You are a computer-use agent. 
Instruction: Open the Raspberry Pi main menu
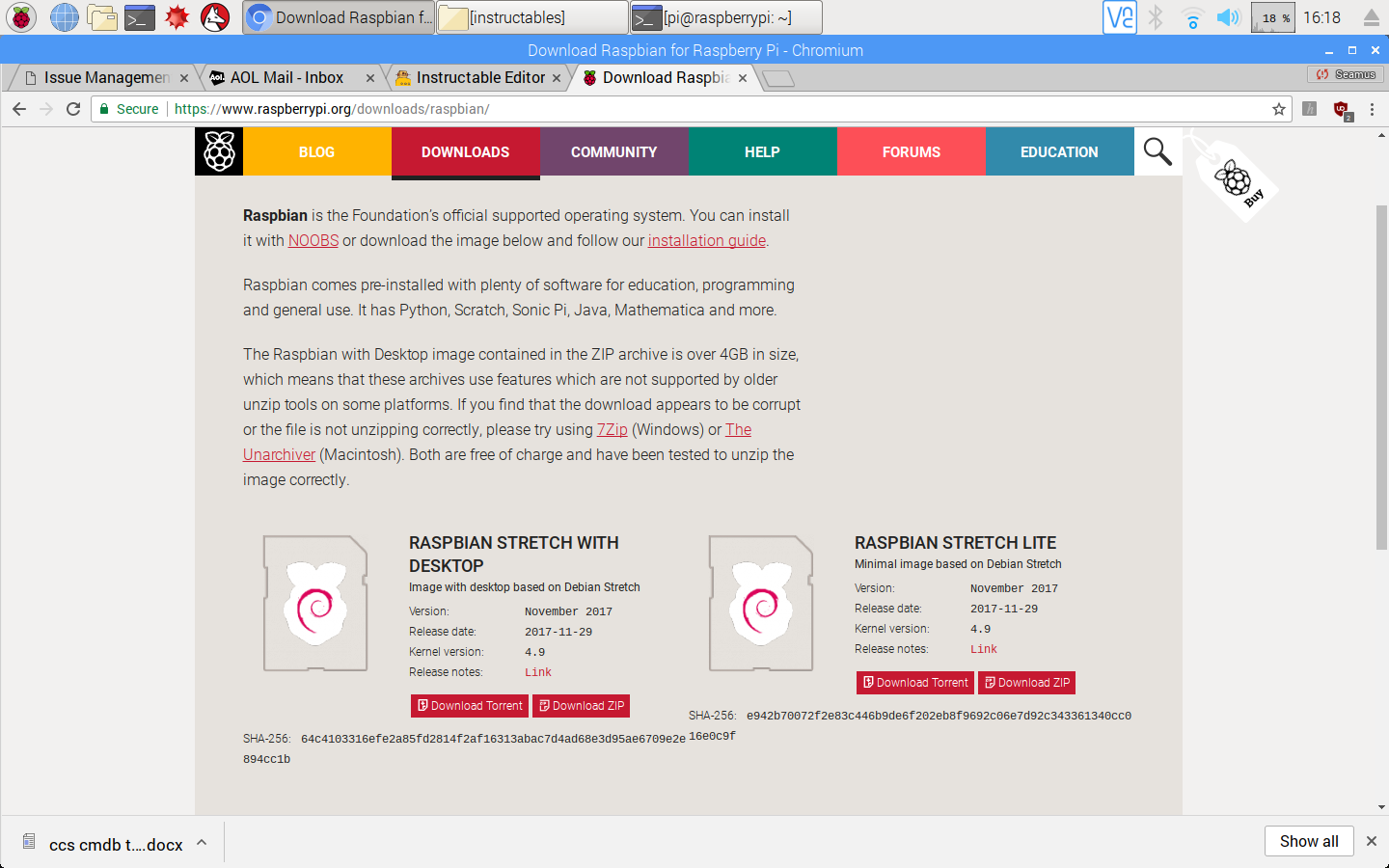tap(21, 16)
